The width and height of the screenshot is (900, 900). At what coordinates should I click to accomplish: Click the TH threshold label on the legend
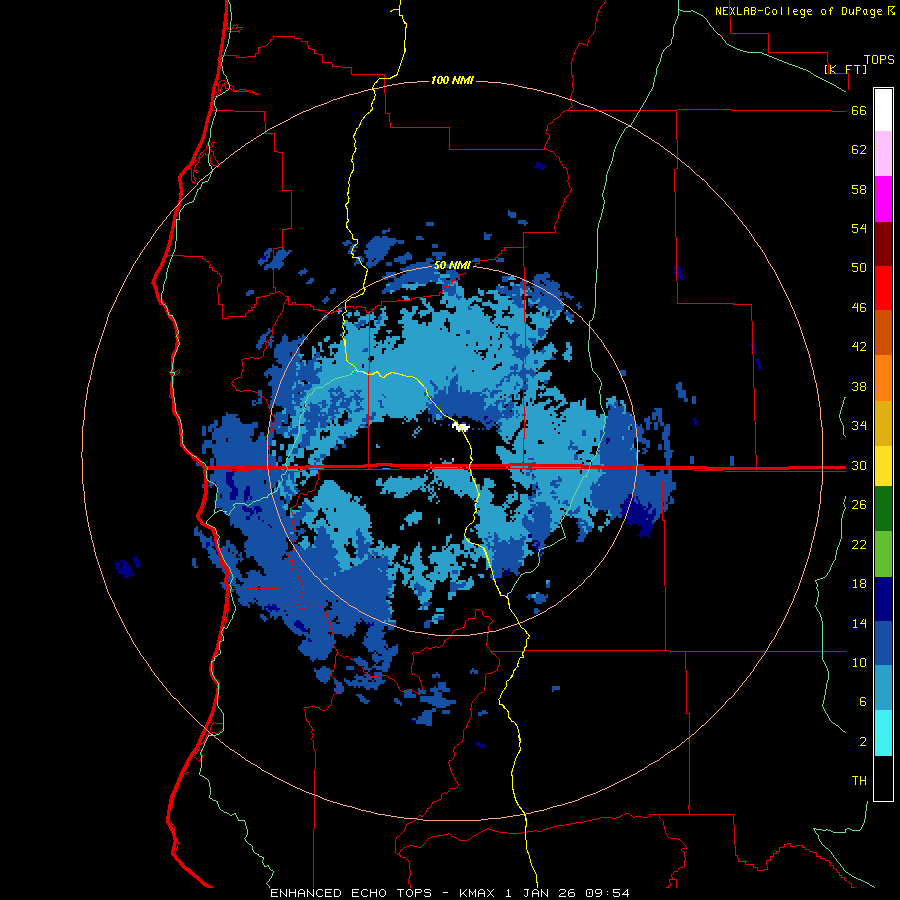click(859, 781)
